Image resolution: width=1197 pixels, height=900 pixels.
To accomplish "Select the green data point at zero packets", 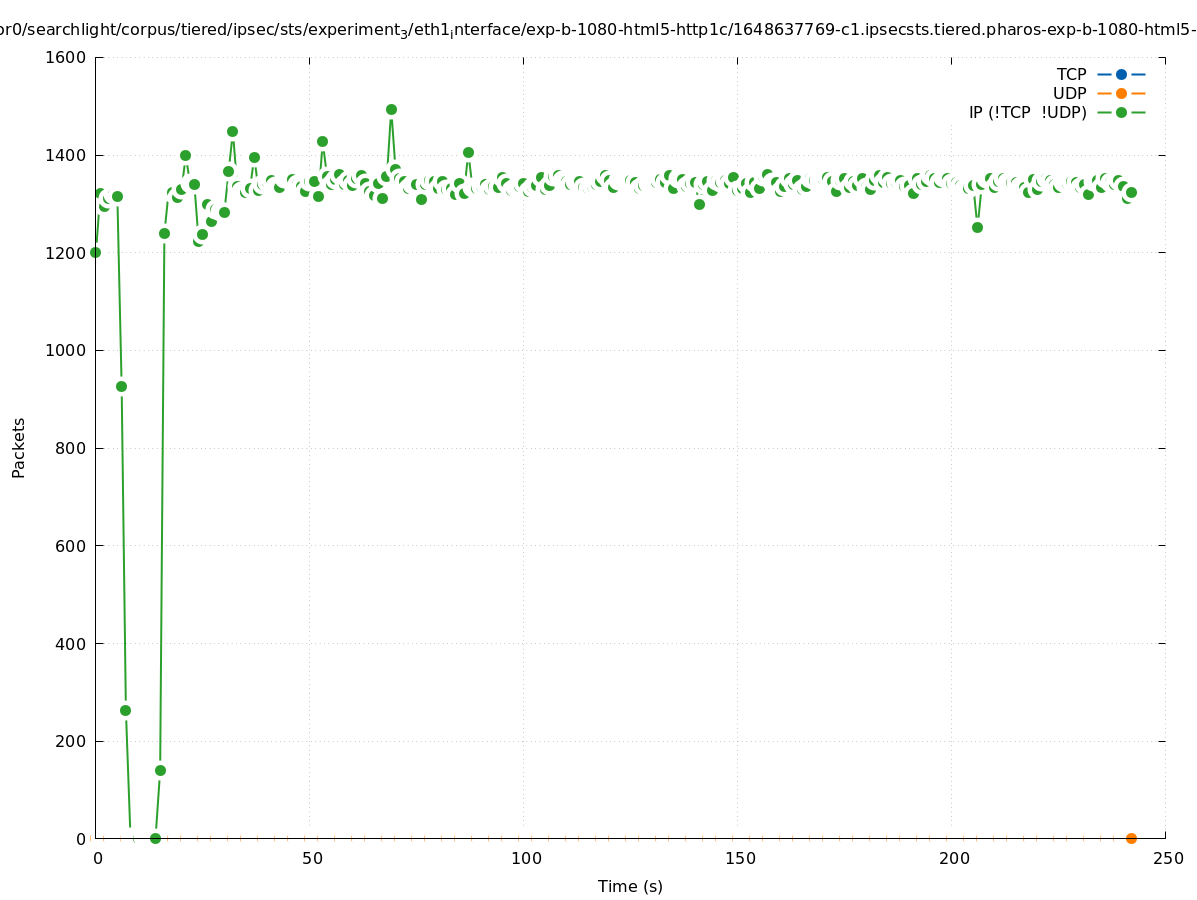I will [x=155, y=838].
